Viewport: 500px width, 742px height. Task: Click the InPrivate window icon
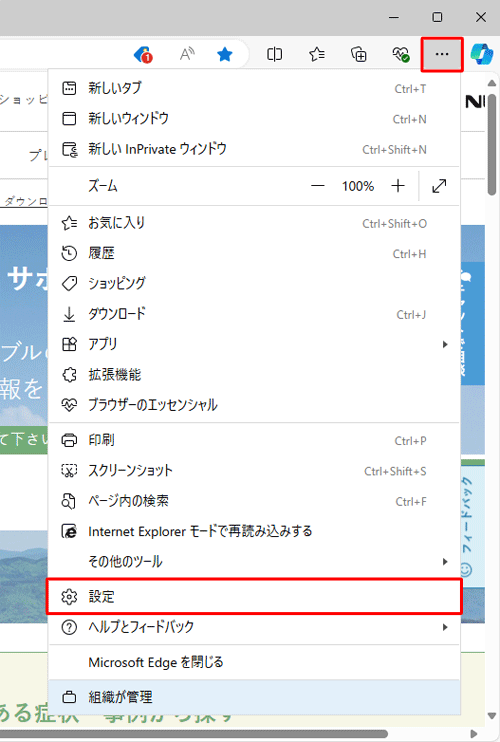click(70, 149)
